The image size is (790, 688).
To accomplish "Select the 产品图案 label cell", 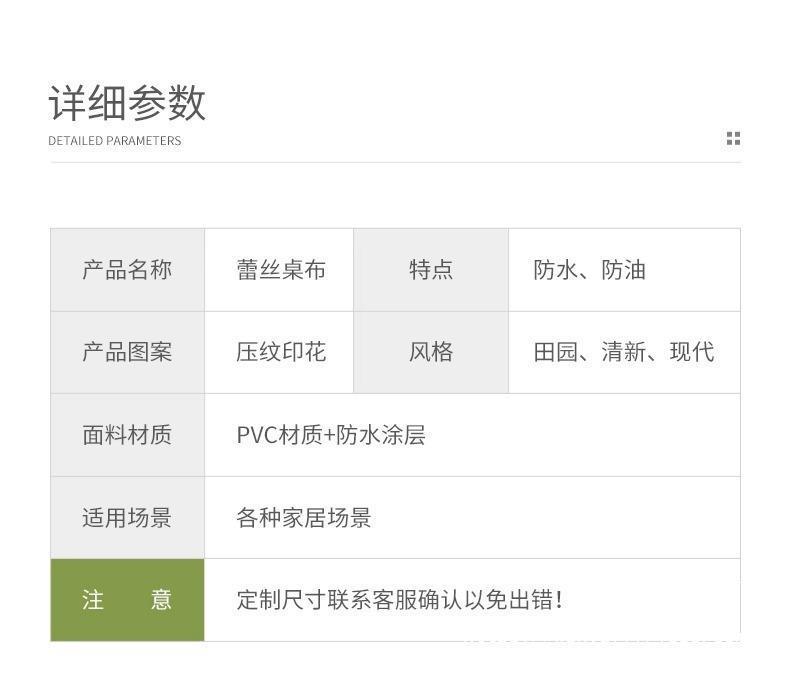I will coord(127,352).
